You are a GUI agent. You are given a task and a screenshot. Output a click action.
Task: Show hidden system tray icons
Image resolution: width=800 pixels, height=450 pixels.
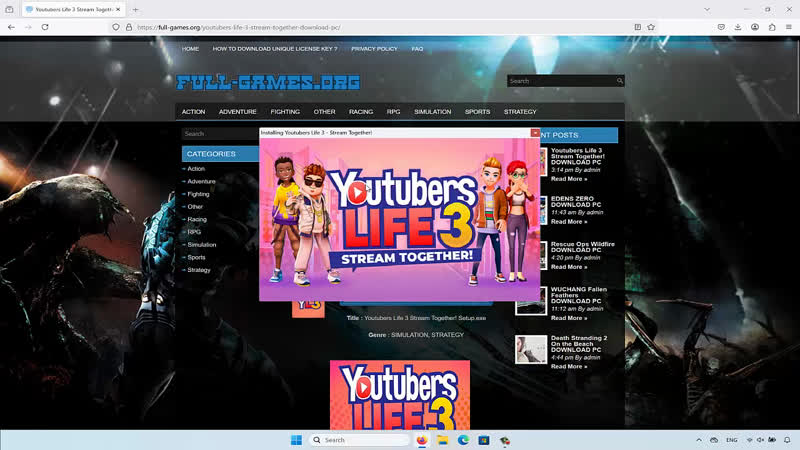(x=698, y=440)
